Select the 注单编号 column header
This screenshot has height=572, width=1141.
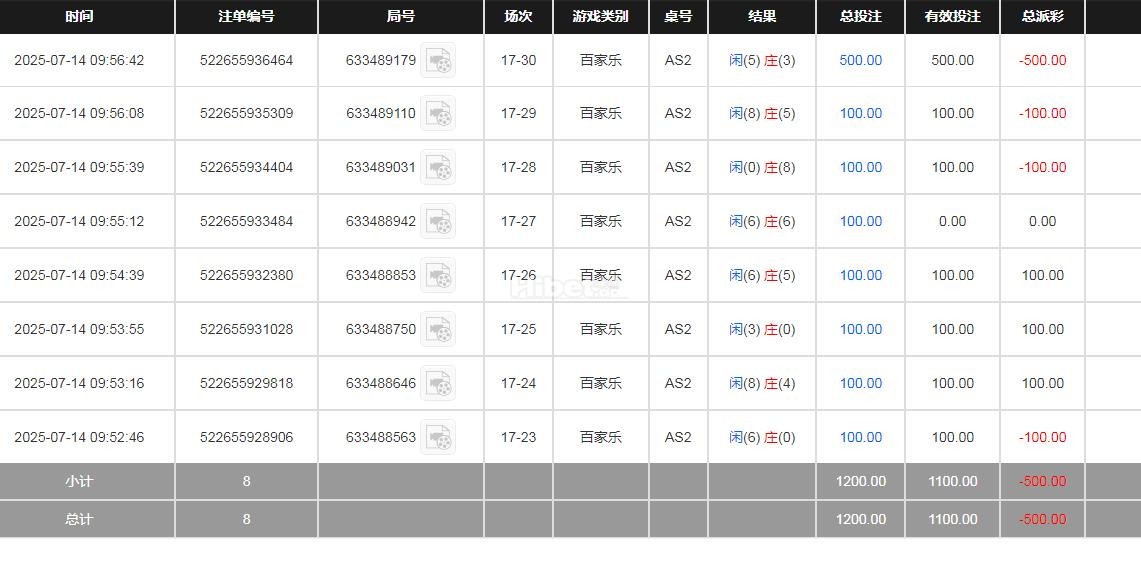246,16
